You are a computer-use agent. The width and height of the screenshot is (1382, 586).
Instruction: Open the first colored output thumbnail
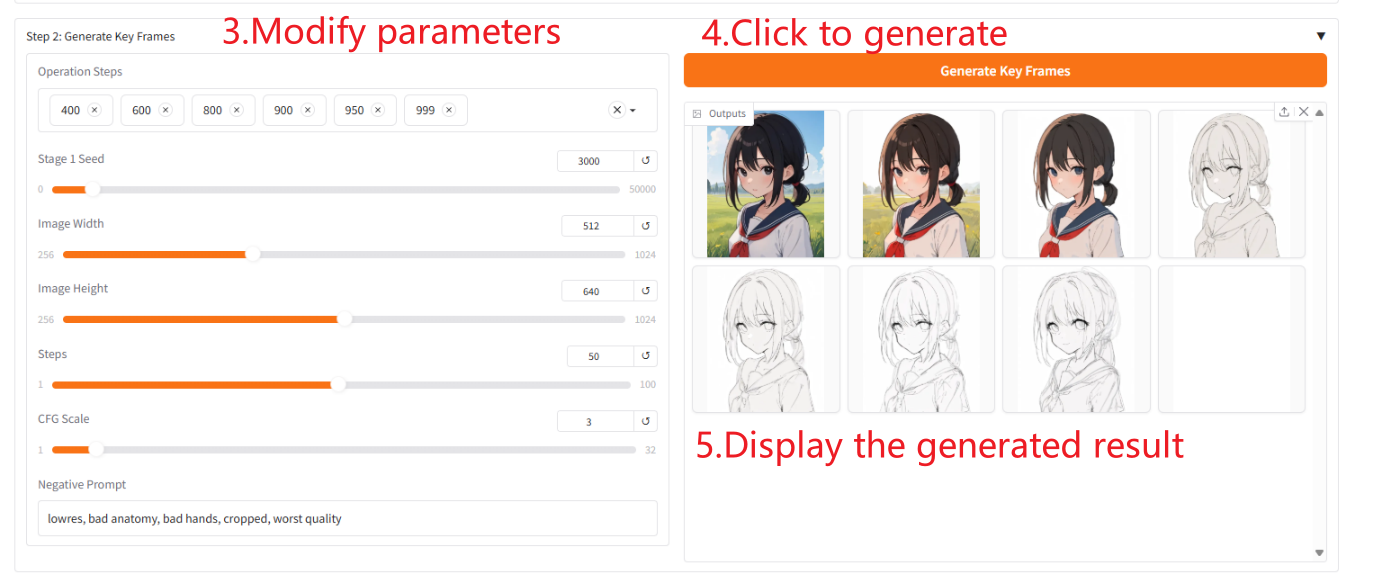[x=766, y=184]
